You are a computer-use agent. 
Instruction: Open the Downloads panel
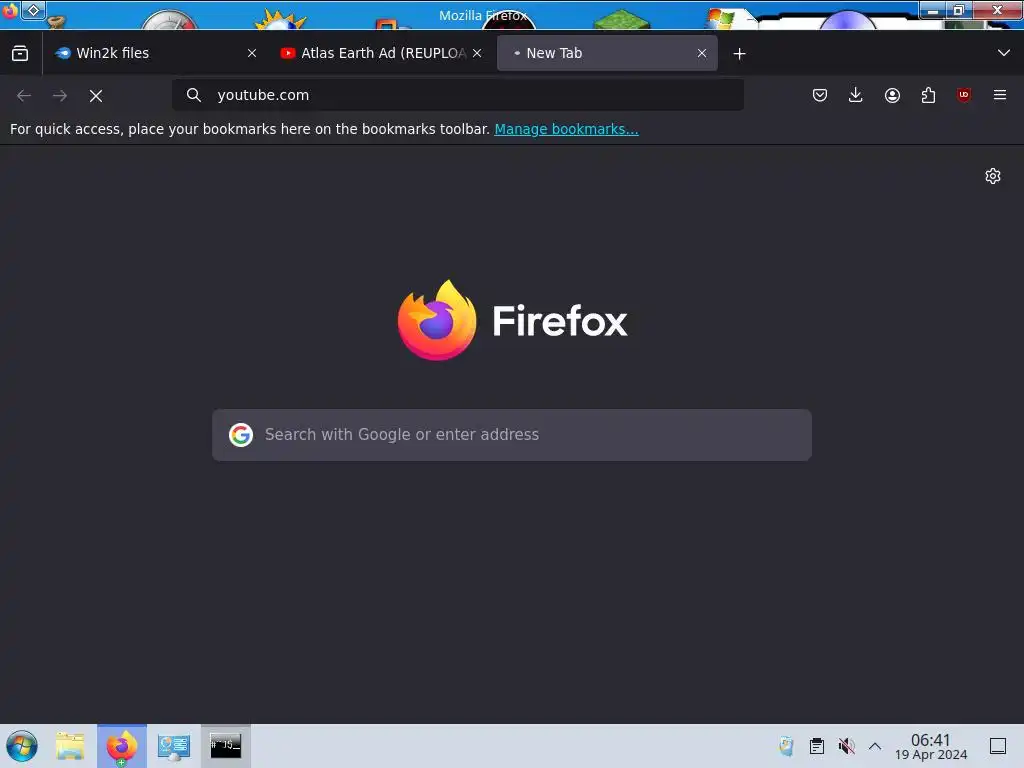click(x=856, y=95)
